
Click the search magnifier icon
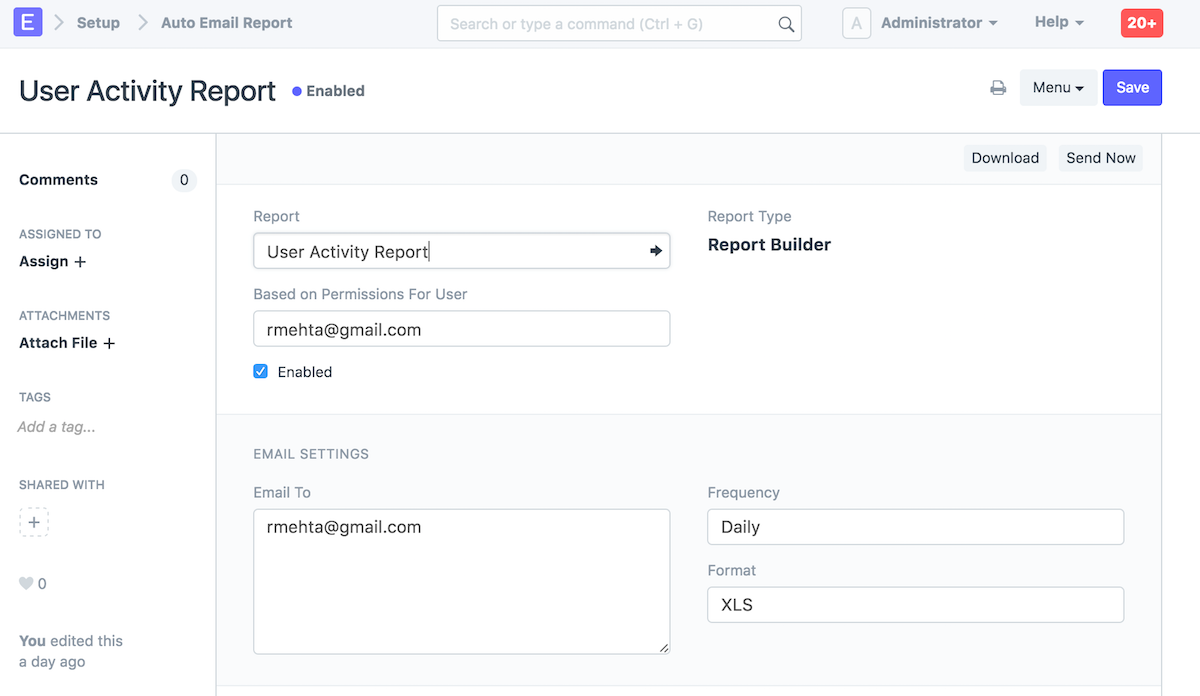(x=786, y=24)
